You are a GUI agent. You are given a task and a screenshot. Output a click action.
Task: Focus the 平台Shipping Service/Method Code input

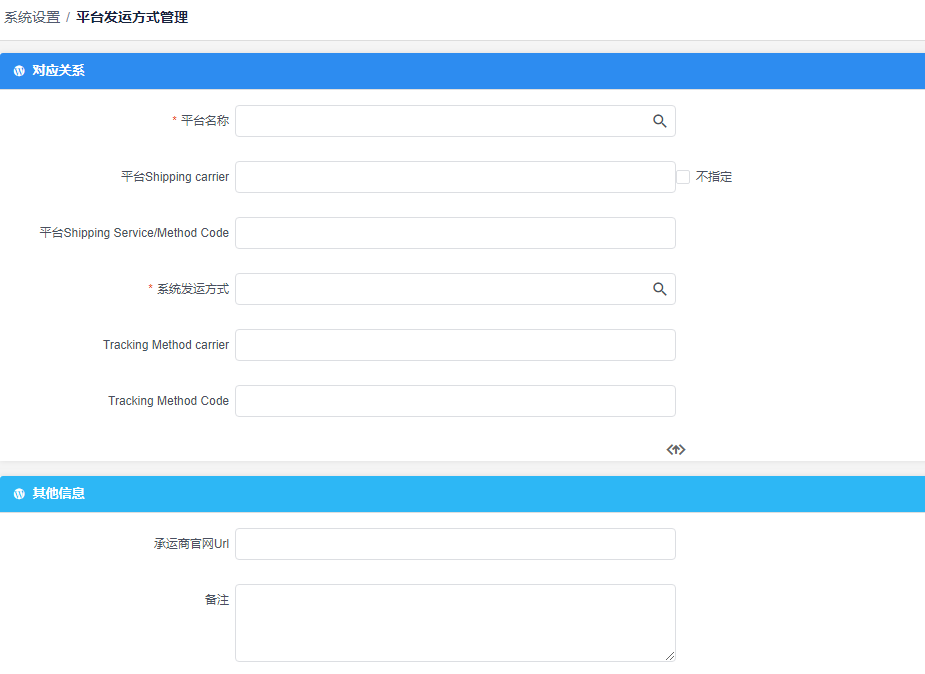(x=455, y=233)
